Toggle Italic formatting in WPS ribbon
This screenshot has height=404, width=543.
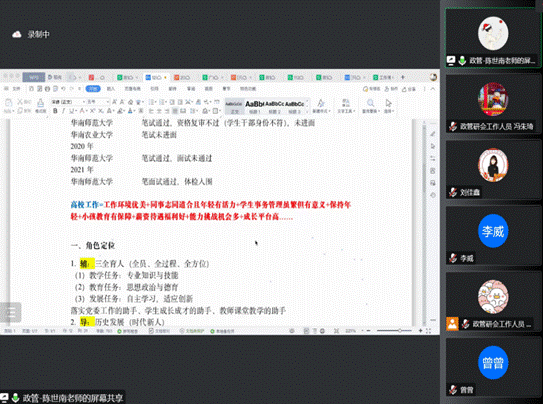click(x=63, y=111)
